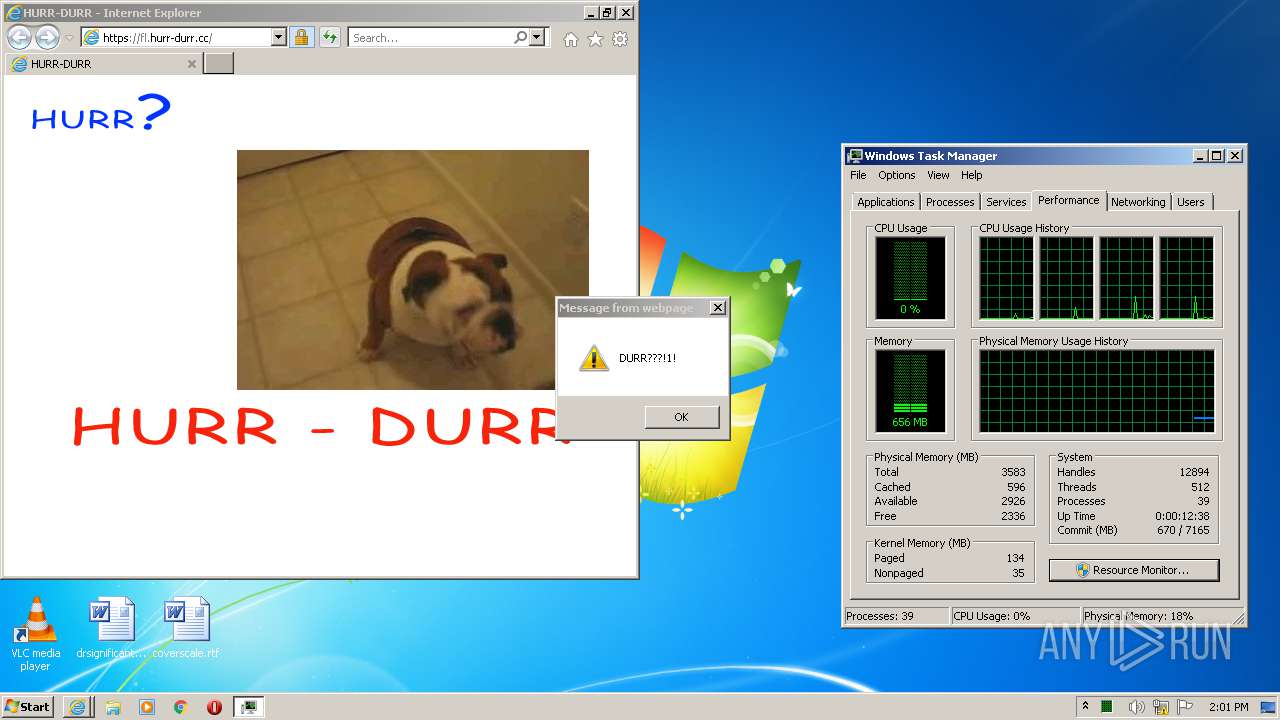The image size is (1280, 720).
Task: Click the warning icon in dialog
Action: 594,358
